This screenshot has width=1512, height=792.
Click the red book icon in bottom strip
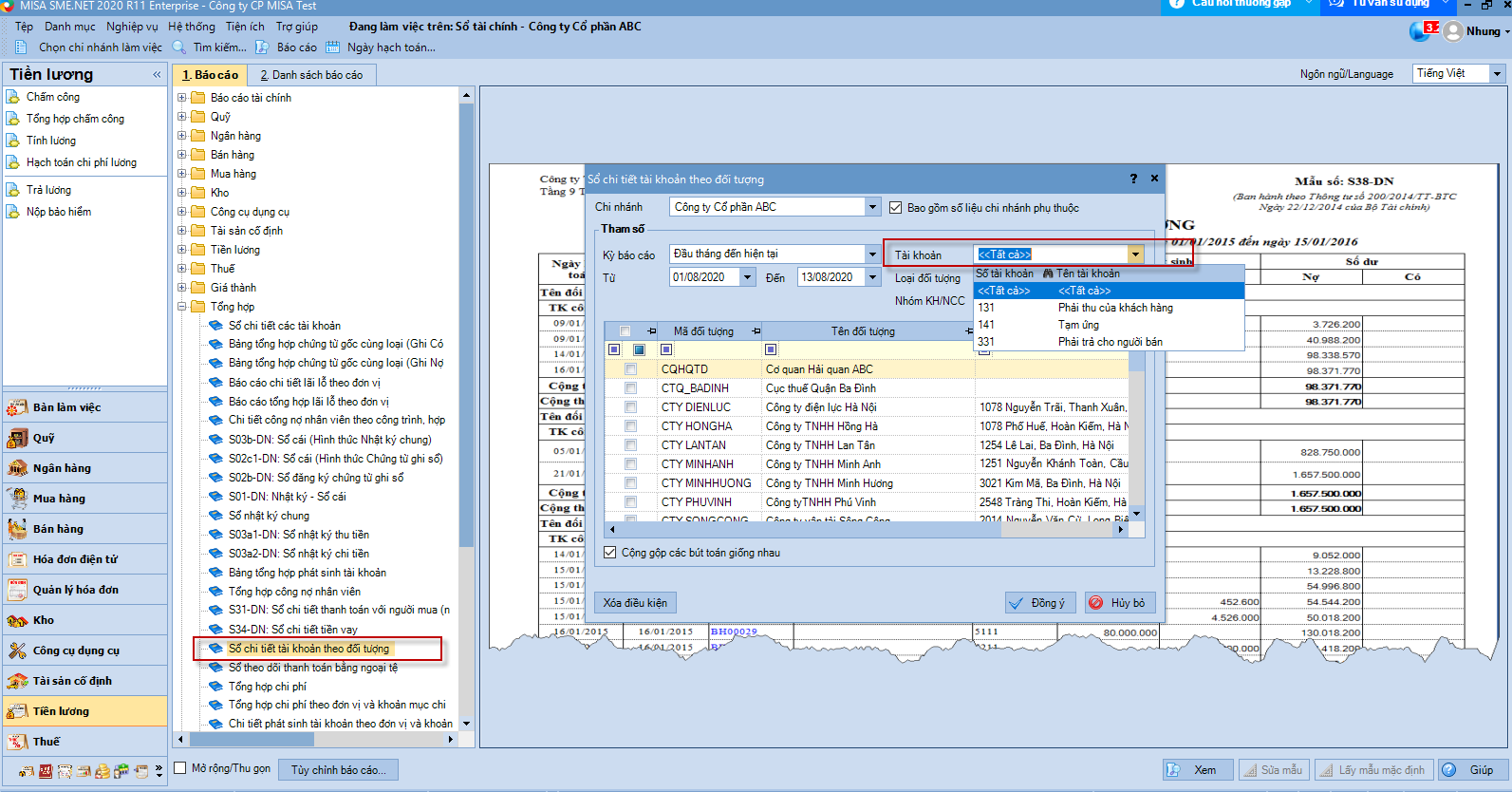[x=46, y=771]
